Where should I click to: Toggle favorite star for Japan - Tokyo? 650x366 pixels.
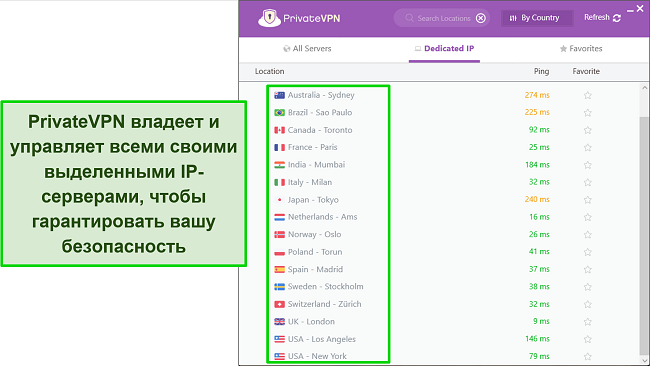(587, 200)
